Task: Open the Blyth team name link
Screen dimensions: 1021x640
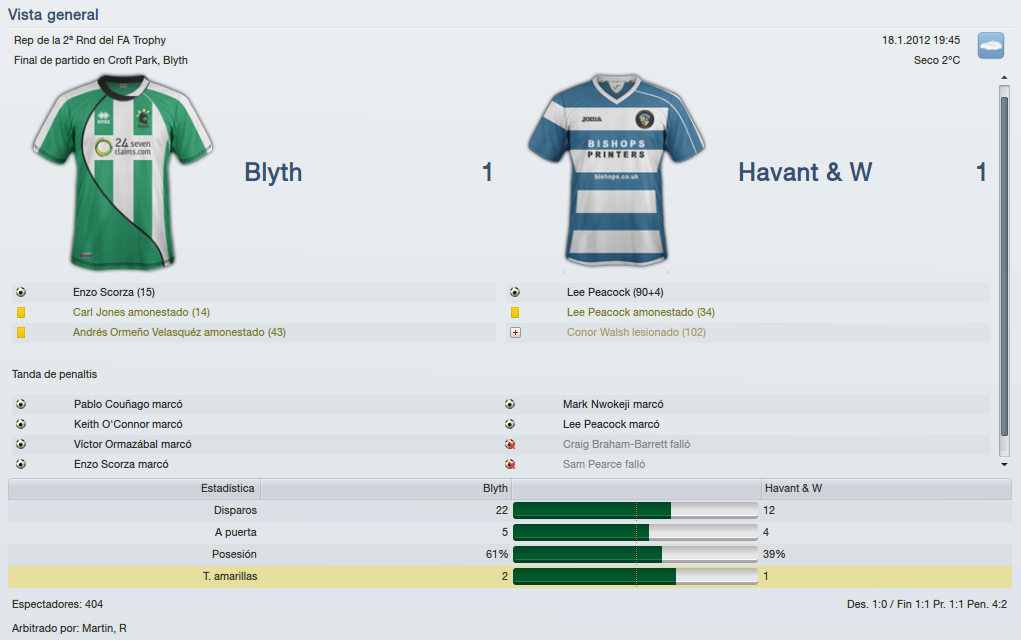Action: (273, 173)
